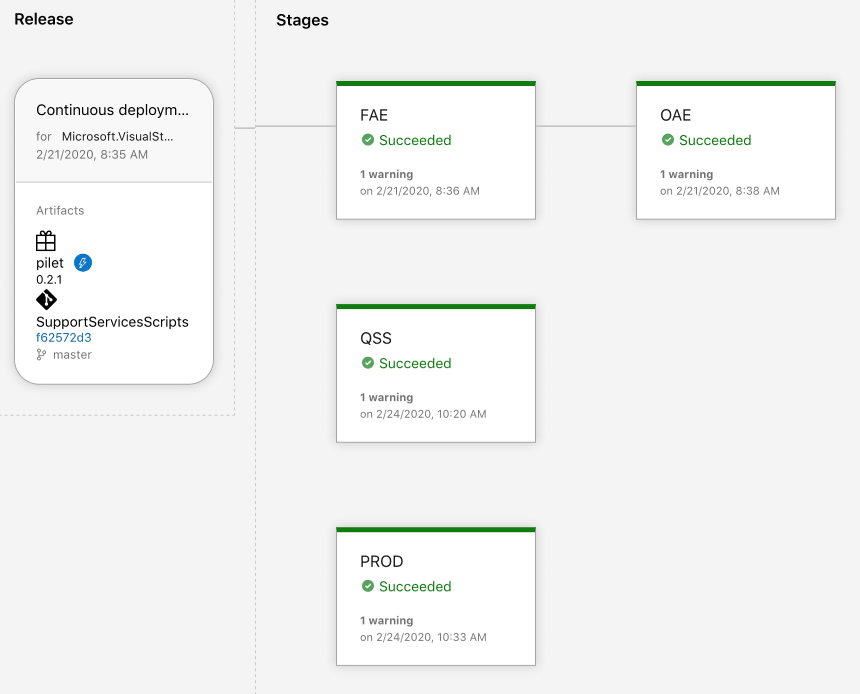The height and width of the screenshot is (694, 860).
Task: View the 1 warning in PROD stage
Action: [387, 620]
